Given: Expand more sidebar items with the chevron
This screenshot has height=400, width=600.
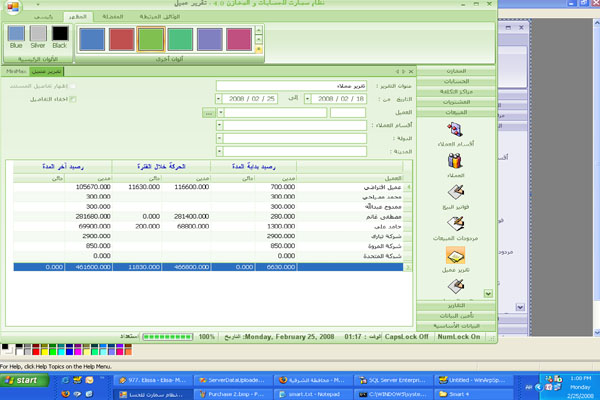Looking at the screenshot, I should coord(488,294).
